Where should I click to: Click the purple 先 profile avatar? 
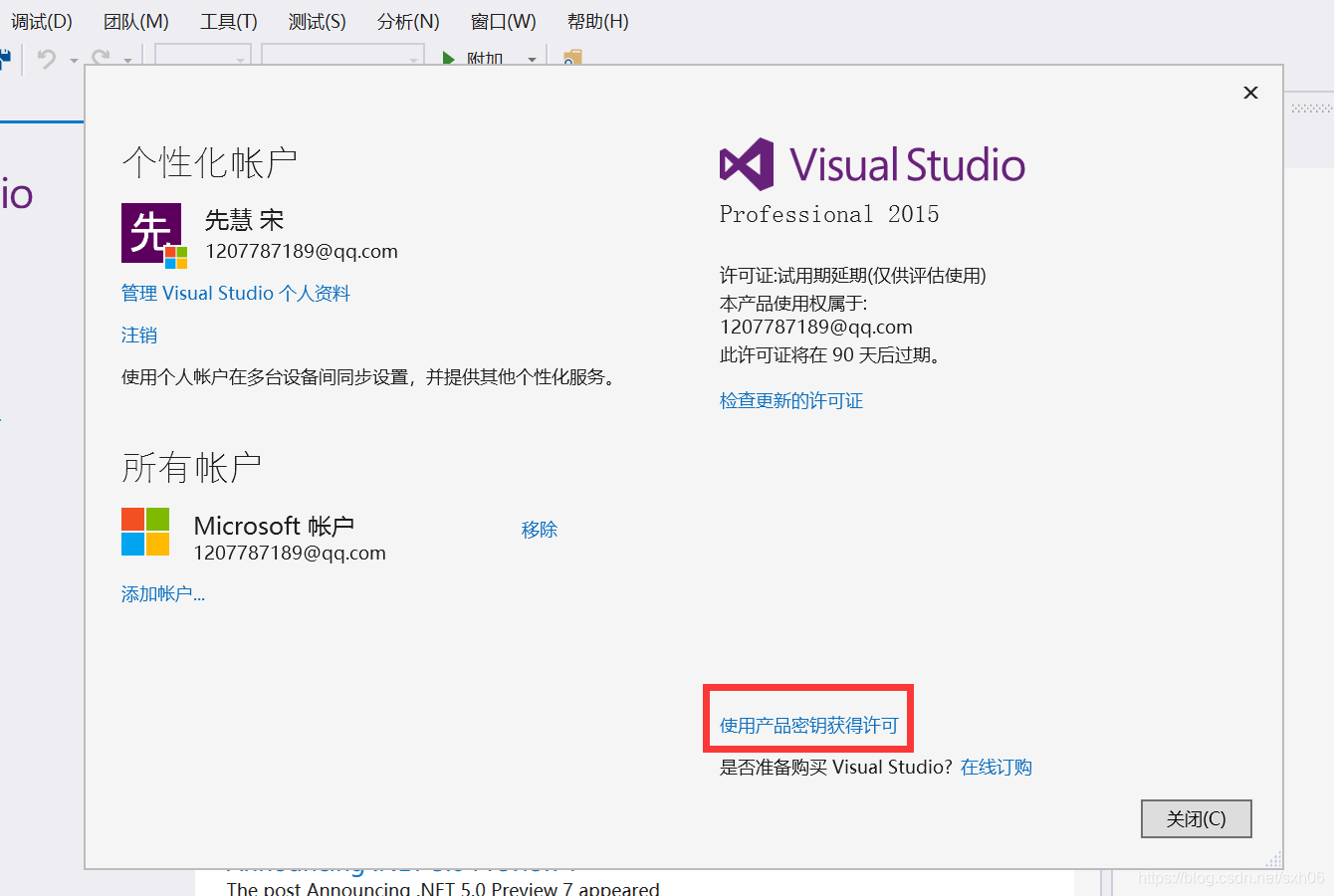pos(151,233)
